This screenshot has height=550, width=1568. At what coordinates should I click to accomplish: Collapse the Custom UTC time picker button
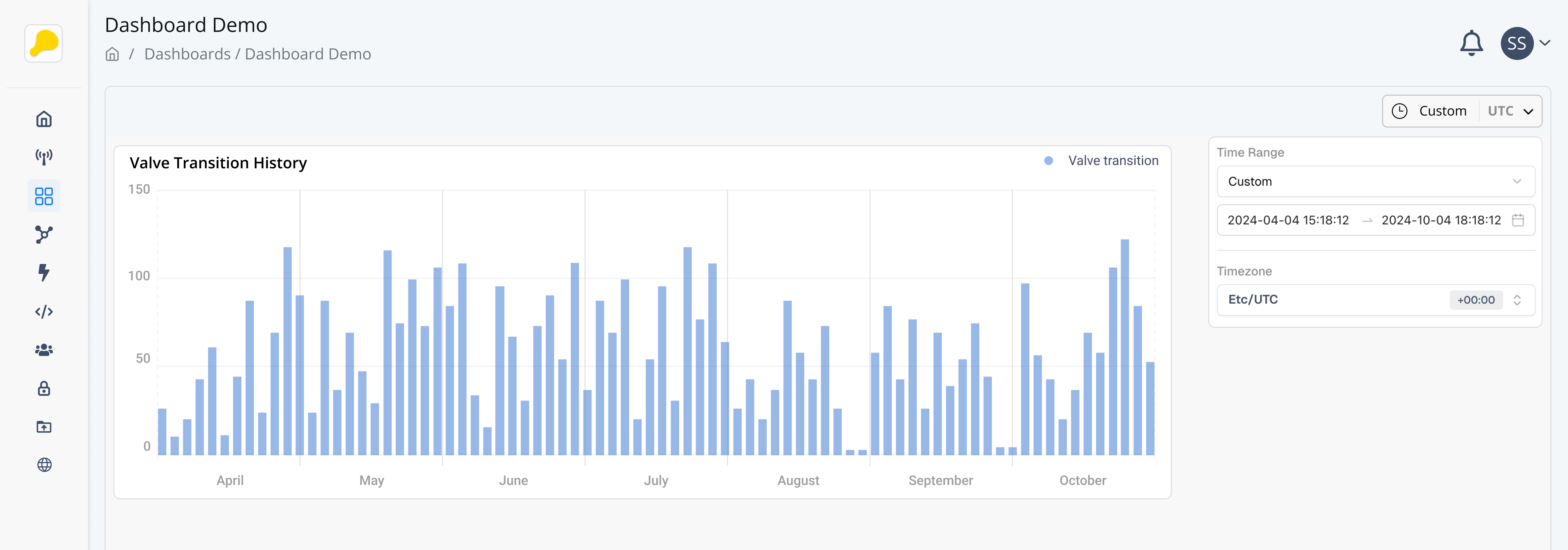(1462, 111)
